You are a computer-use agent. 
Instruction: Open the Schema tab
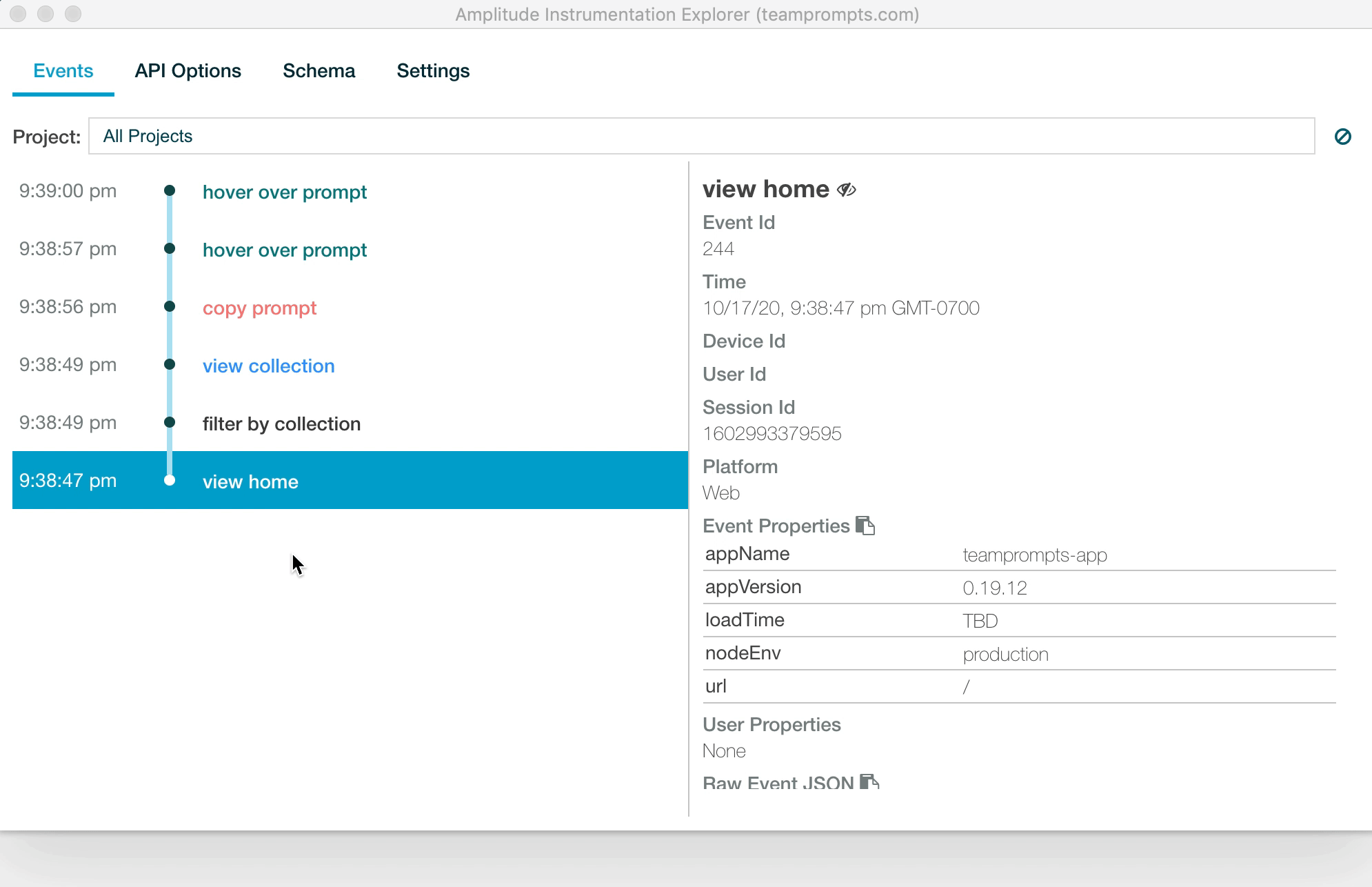319,71
